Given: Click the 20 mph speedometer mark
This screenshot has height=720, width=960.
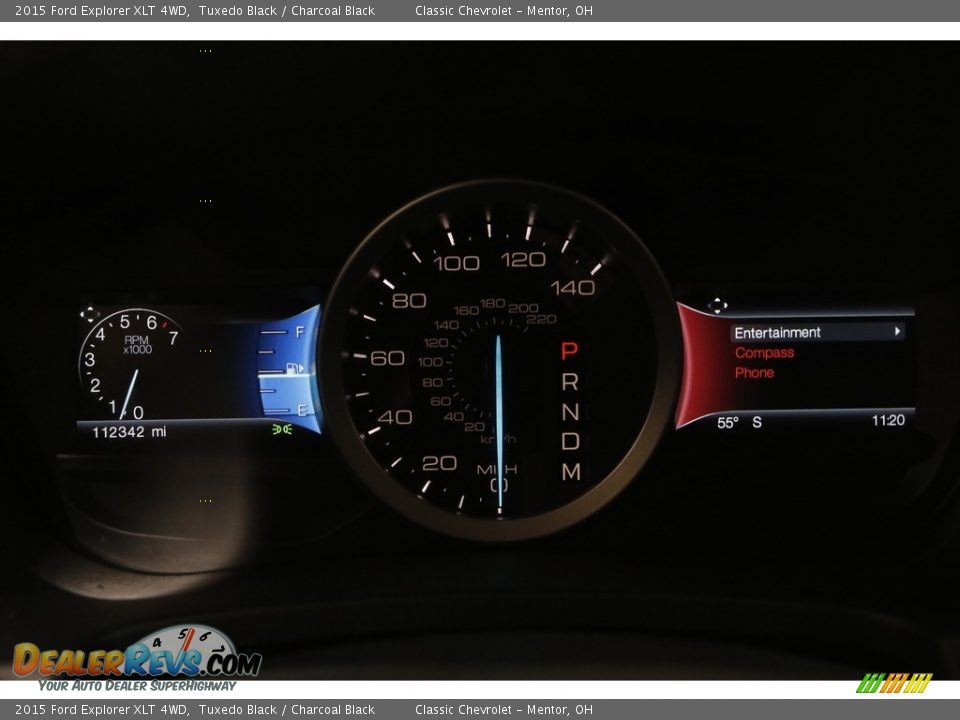Looking at the screenshot, I should coord(439,463).
